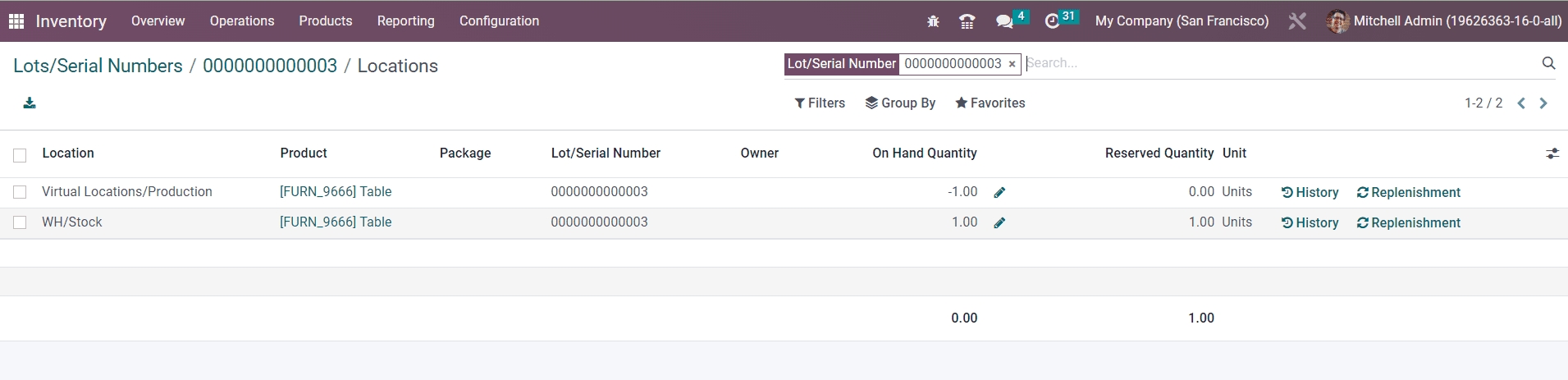Open [FURN_9666] Table link in WH/Stock row

[336, 222]
